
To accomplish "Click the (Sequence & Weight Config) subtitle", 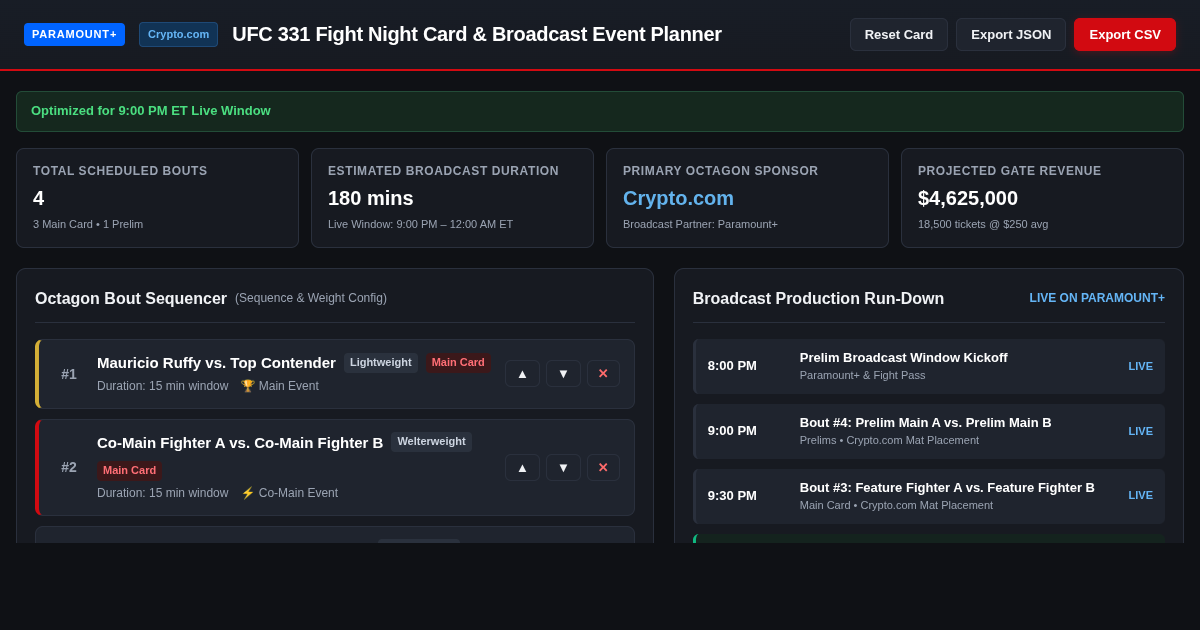I will click(x=311, y=298).
